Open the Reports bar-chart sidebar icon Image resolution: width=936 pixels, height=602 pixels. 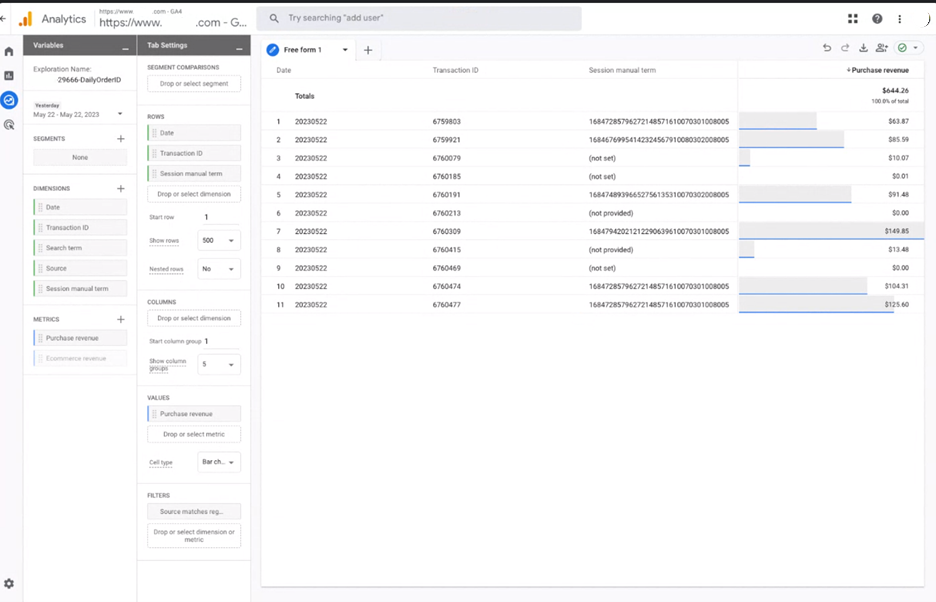9,75
